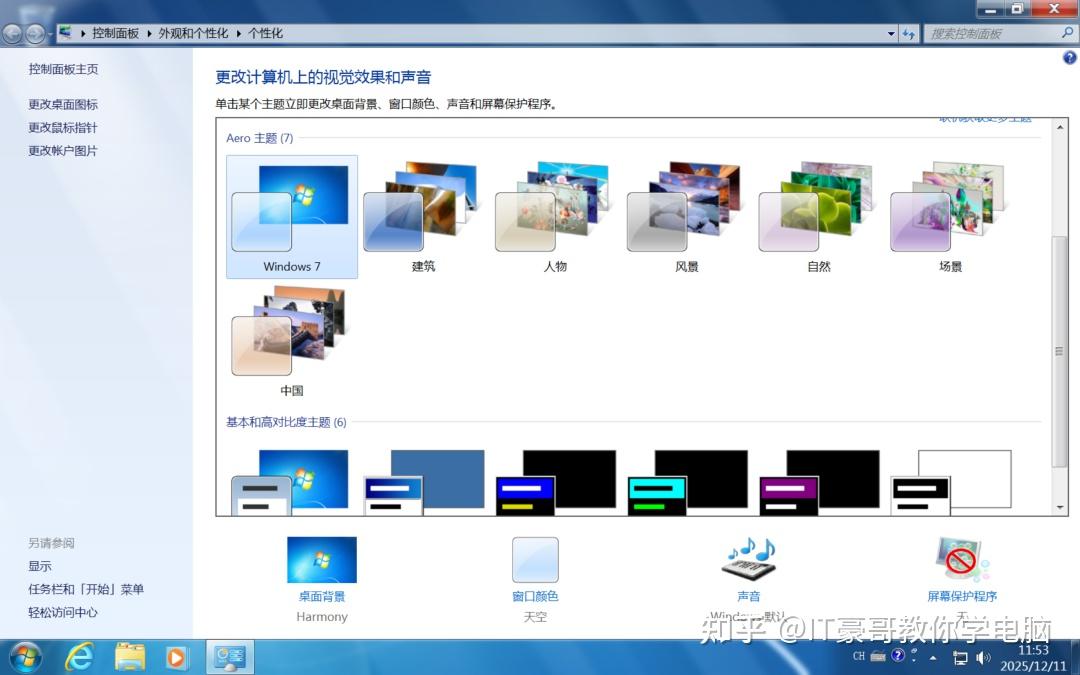
Task: Click the keyboard icon in language bar
Action: click(x=878, y=656)
